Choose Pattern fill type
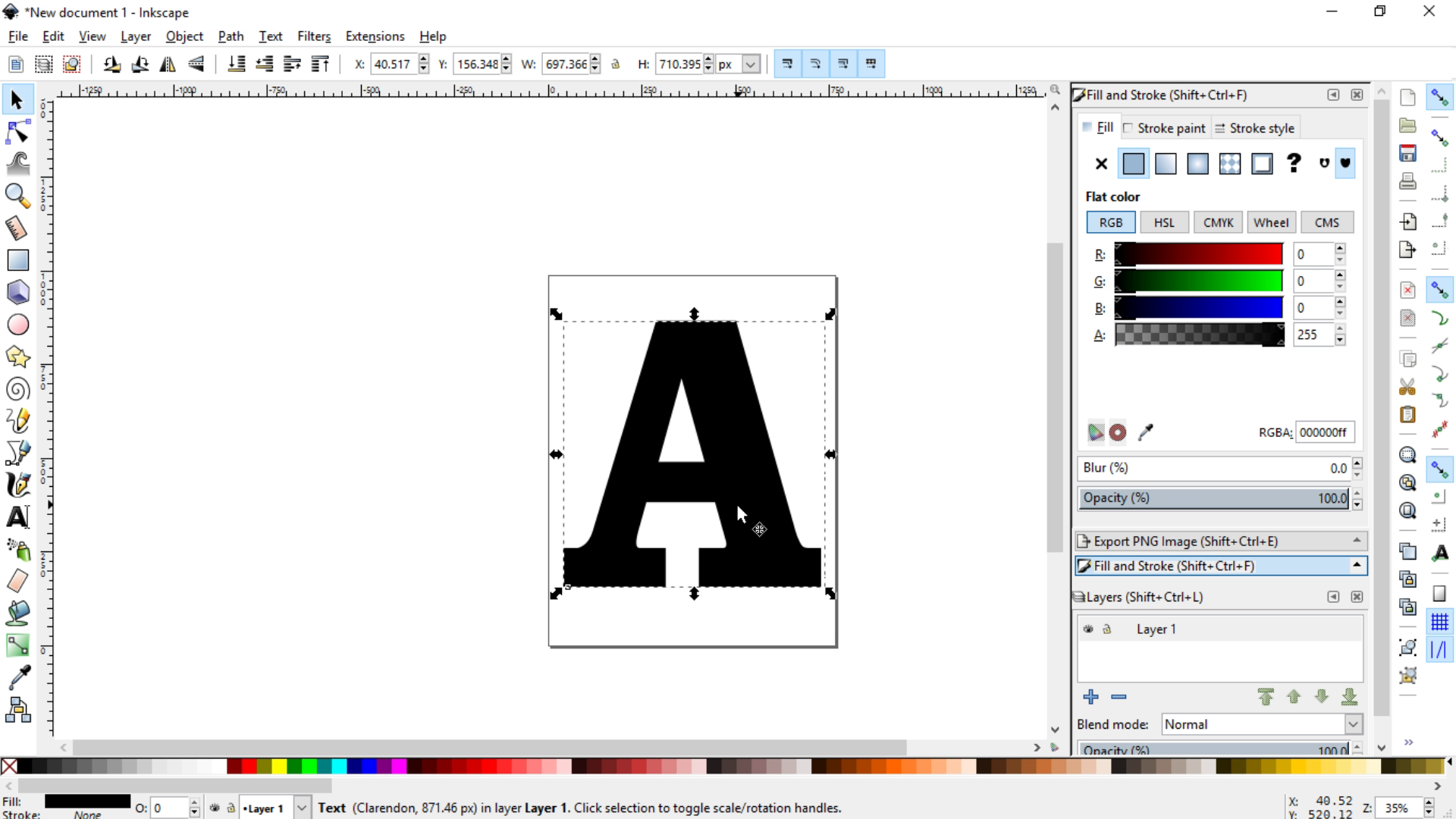The height and width of the screenshot is (819, 1456). 1230,164
